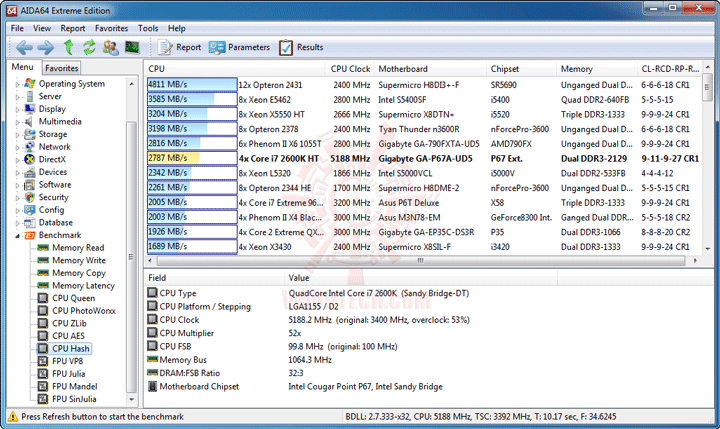The height and width of the screenshot is (429, 720).
Task: Collapse the Benchmark tree node
Action: (x=17, y=236)
